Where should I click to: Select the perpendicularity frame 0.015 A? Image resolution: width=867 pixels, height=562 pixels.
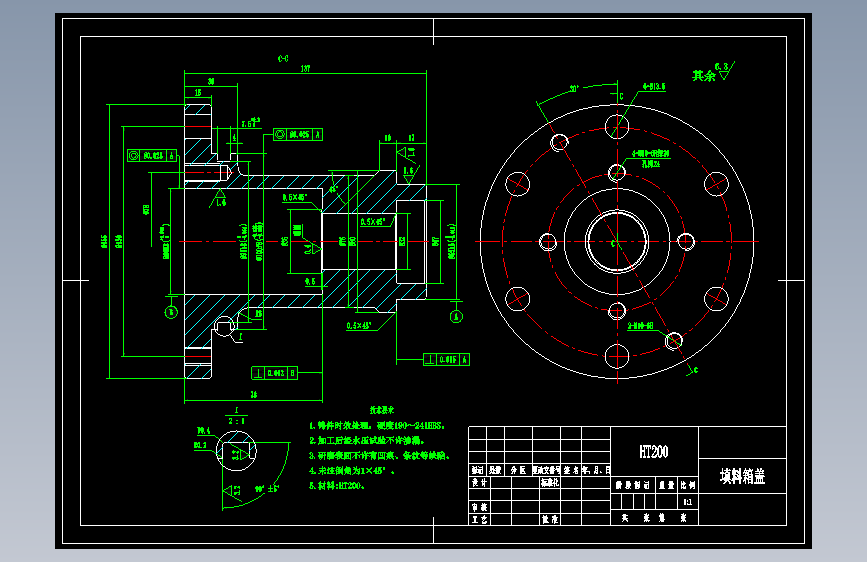tap(446, 360)
